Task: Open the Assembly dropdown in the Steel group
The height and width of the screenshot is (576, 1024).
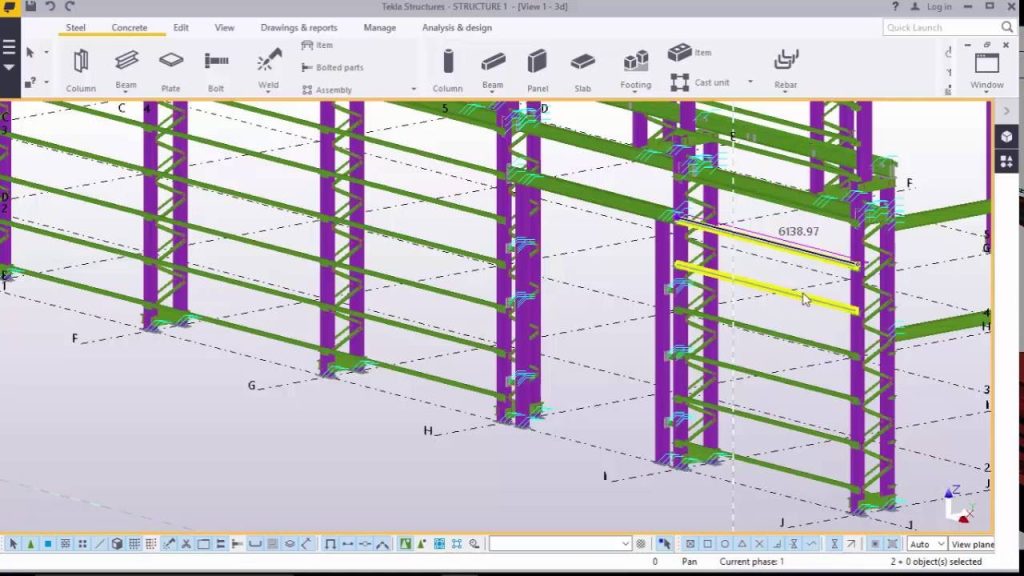Action: [x=412, y=89]
